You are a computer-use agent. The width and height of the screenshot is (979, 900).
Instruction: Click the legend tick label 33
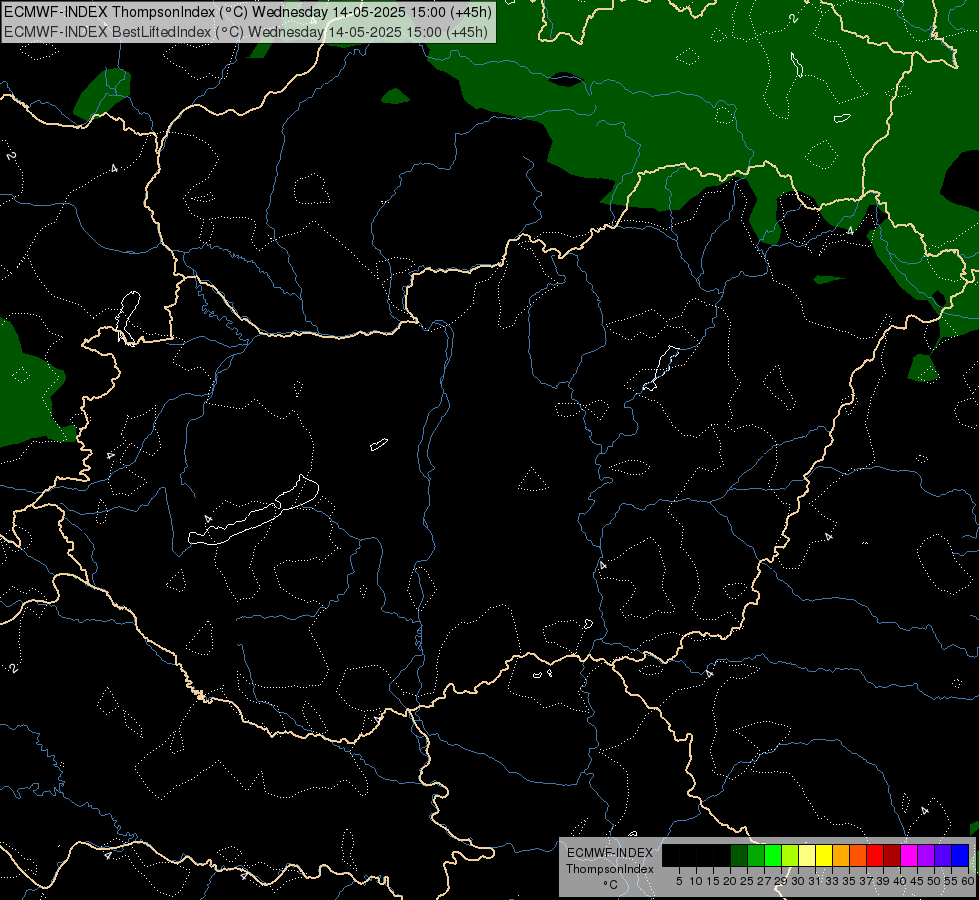[x=832, y=881]
